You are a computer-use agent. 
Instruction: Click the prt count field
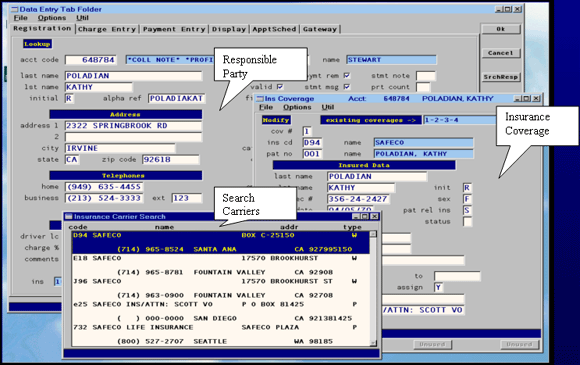point(423,87)
